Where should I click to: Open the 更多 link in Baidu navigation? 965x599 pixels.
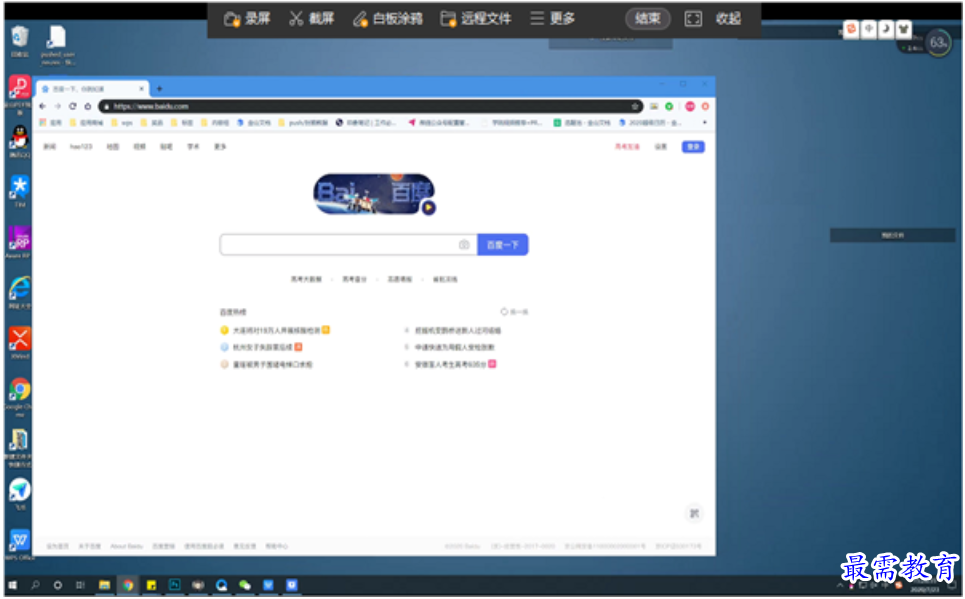click(220, 147)
